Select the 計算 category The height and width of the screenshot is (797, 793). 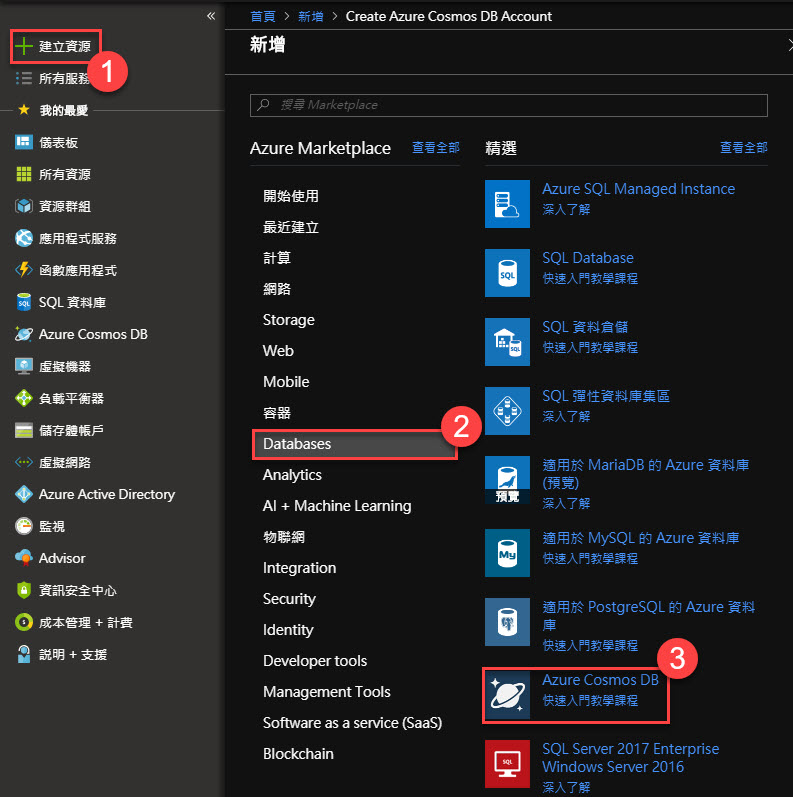pos(277,258)
